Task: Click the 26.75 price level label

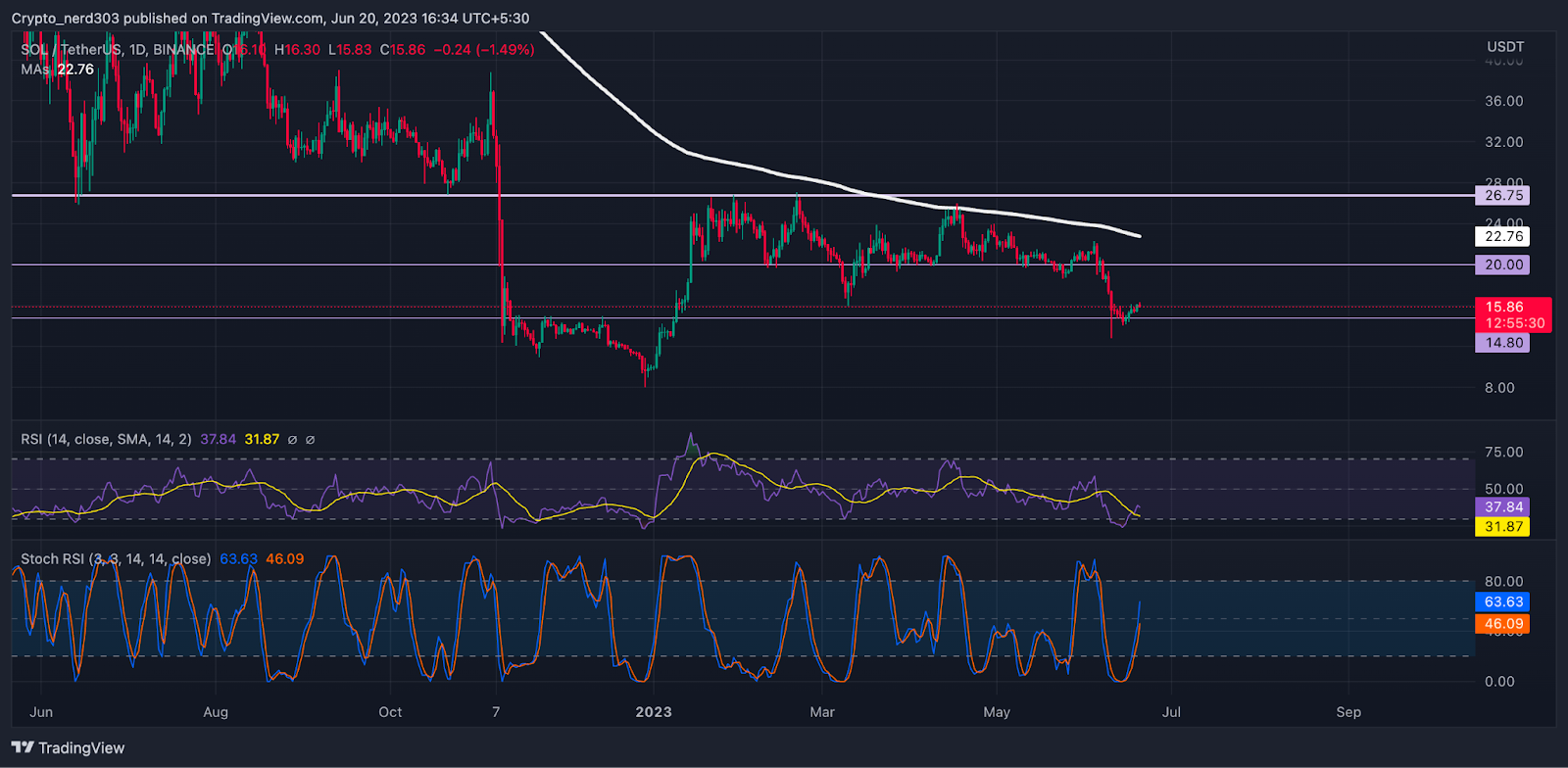Action: pos(1504,196)
